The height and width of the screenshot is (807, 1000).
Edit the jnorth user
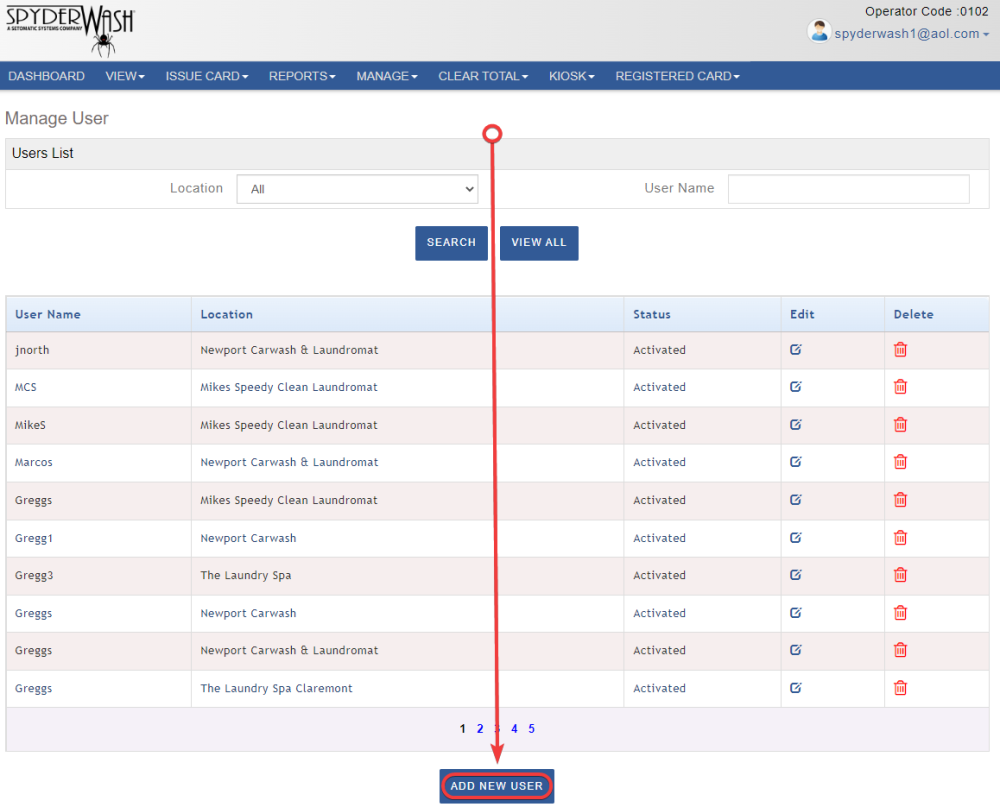click(795, 350)
